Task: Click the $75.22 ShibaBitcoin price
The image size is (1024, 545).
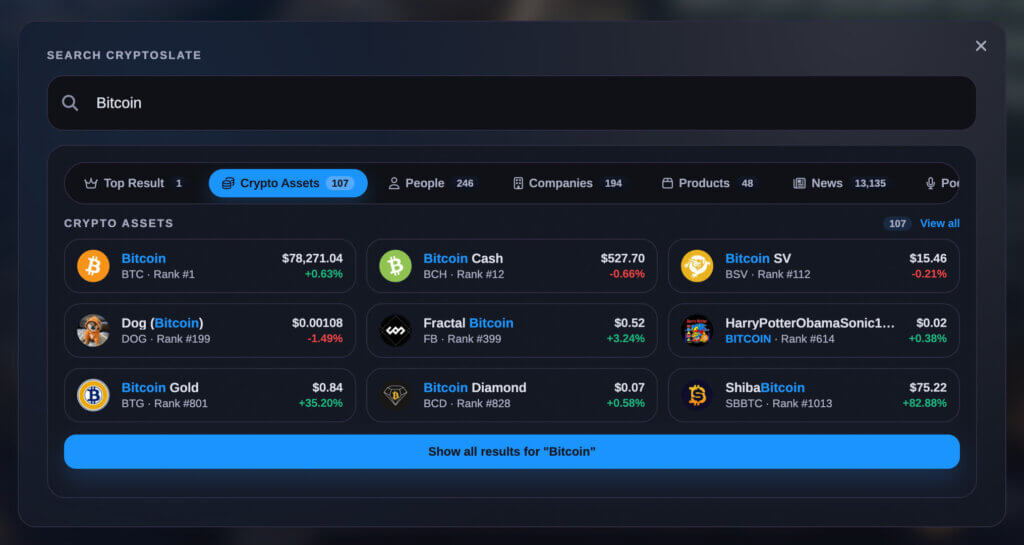Action: (928, 388)
